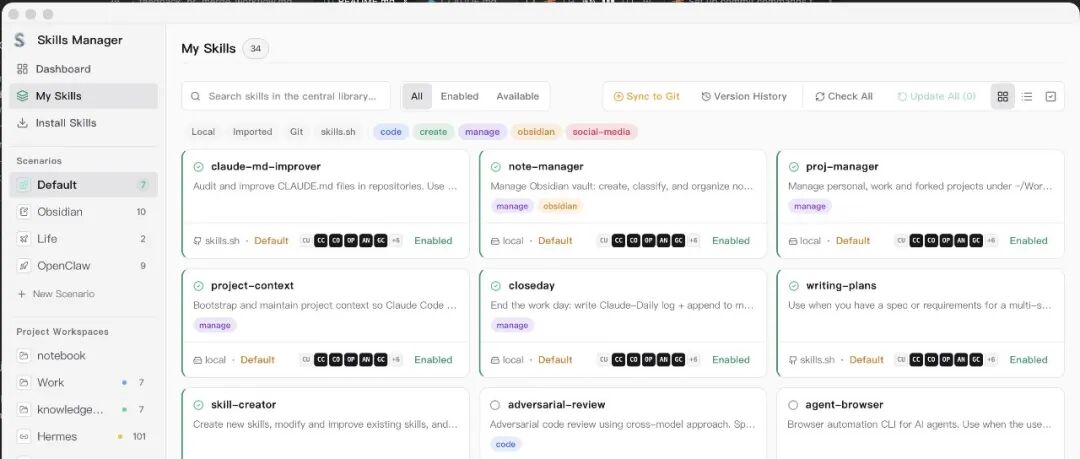The height and width of the screenshot is (459, 1080).
Task: Open the knowledge workspace folder icon
Action: tap(23, 409)
